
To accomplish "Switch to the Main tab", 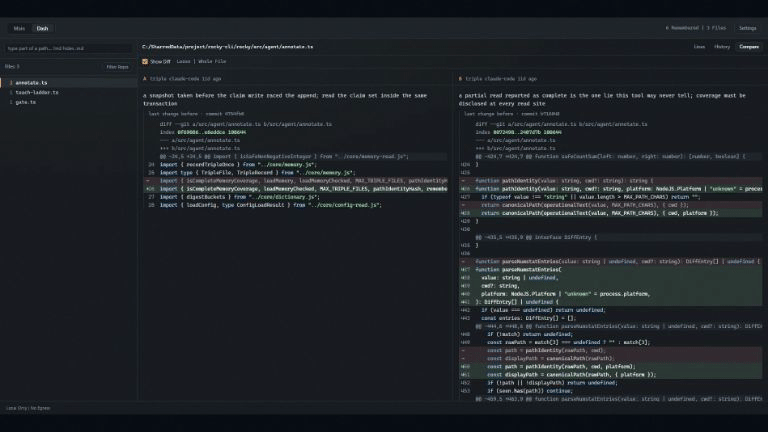I will click(x=19, y=28).
